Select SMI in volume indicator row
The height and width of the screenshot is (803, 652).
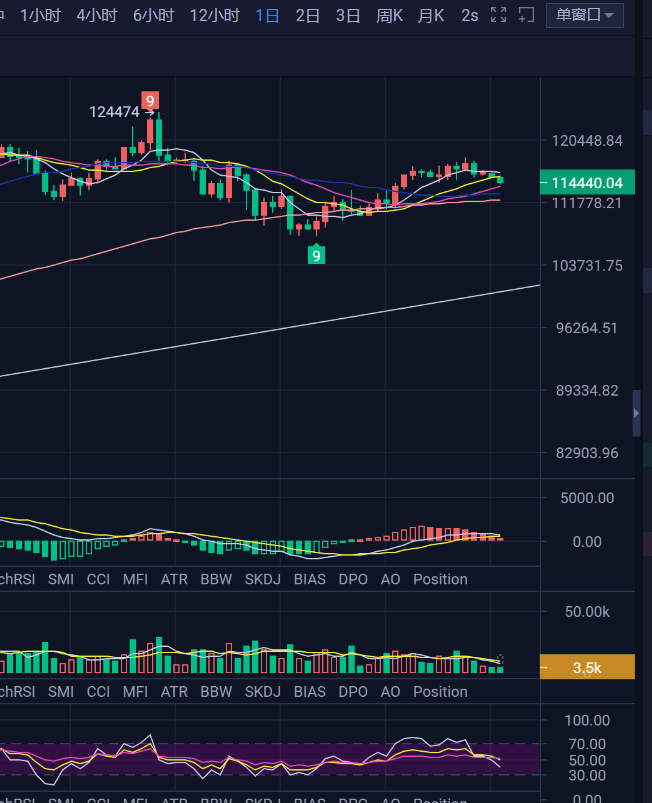pyautogui.click(x=61, y=692)
